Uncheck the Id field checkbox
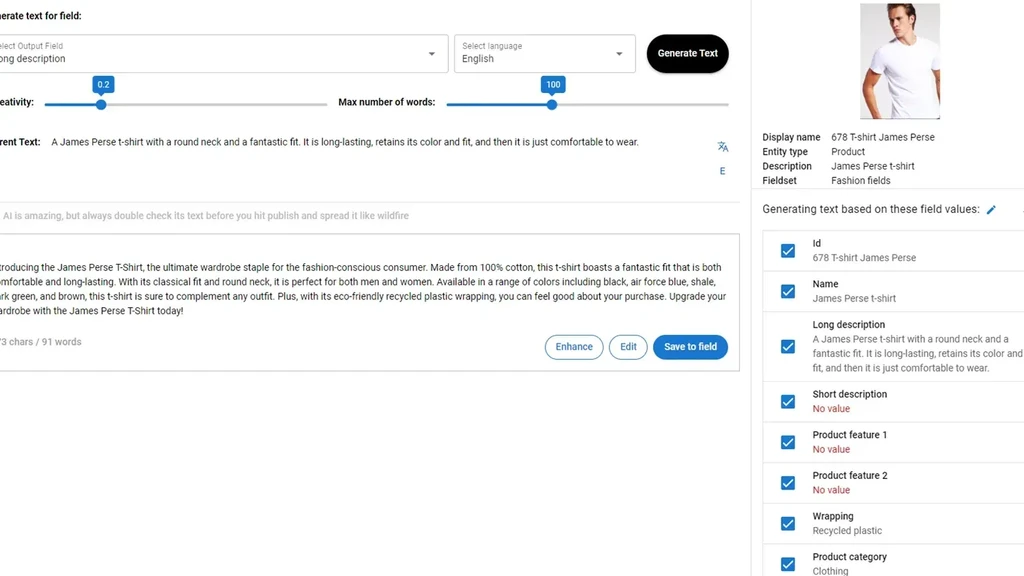1024x576 pixels. (x=788, y=251)
